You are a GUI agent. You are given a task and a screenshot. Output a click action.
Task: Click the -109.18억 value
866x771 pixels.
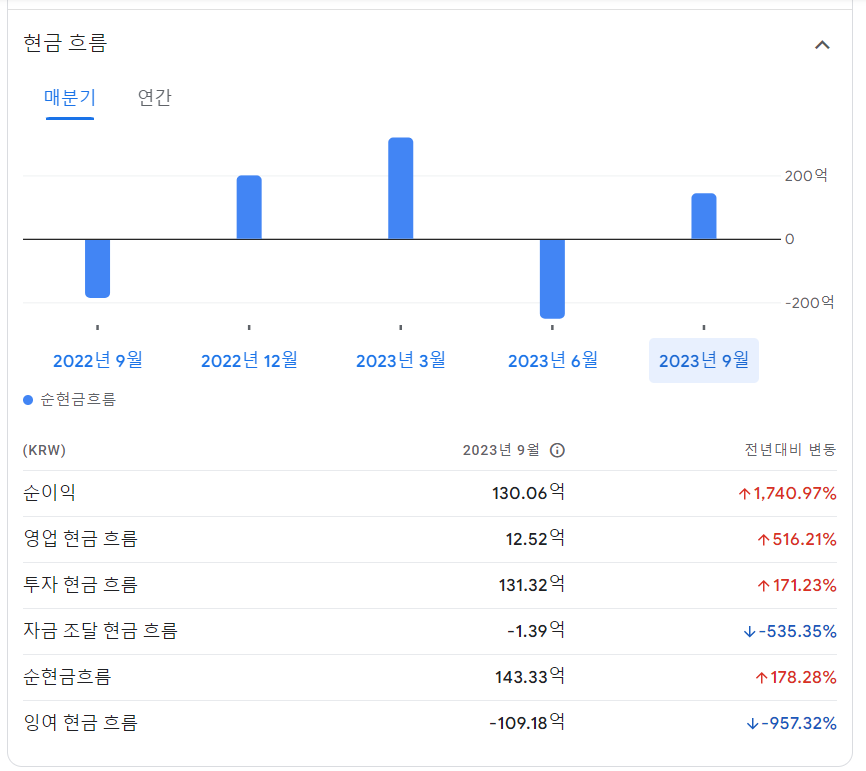[527, 722]
